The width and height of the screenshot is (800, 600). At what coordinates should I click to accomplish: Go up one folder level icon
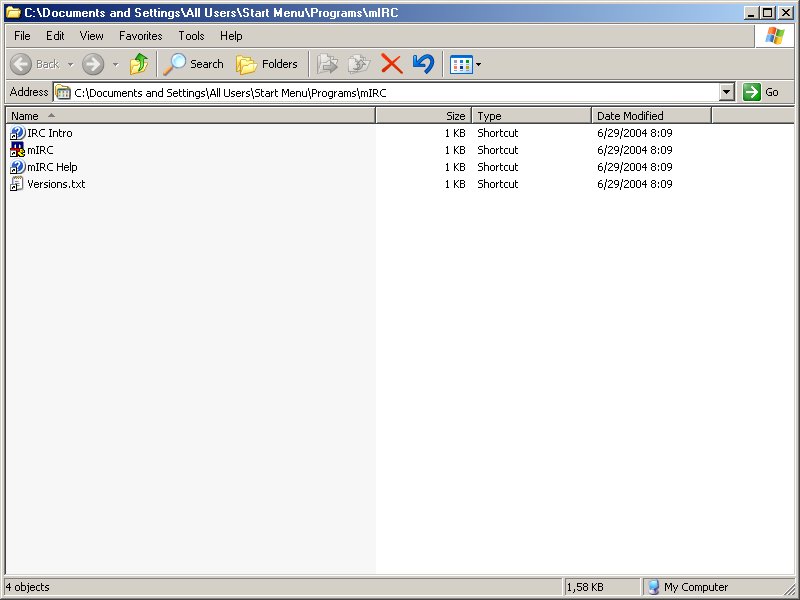click(x=139, y=64)
